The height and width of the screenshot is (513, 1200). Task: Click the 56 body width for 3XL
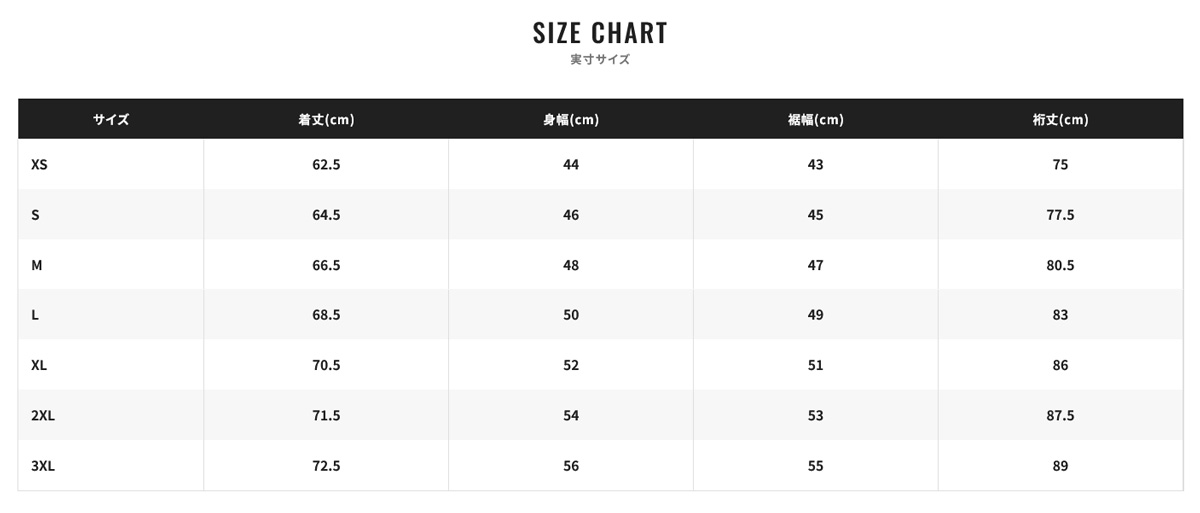pos(571,466)
